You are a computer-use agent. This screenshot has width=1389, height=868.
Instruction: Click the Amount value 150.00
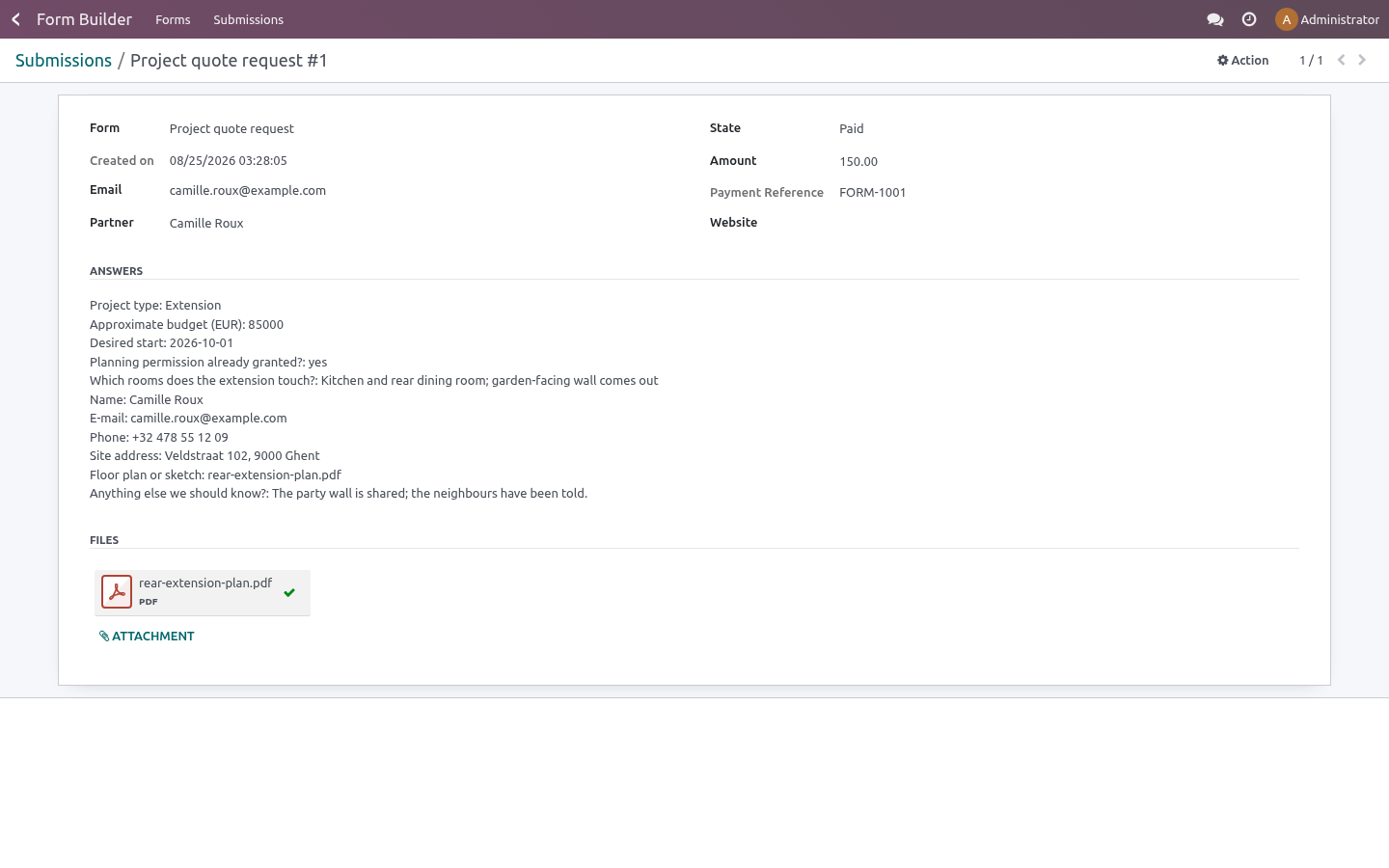click(858, 161)
